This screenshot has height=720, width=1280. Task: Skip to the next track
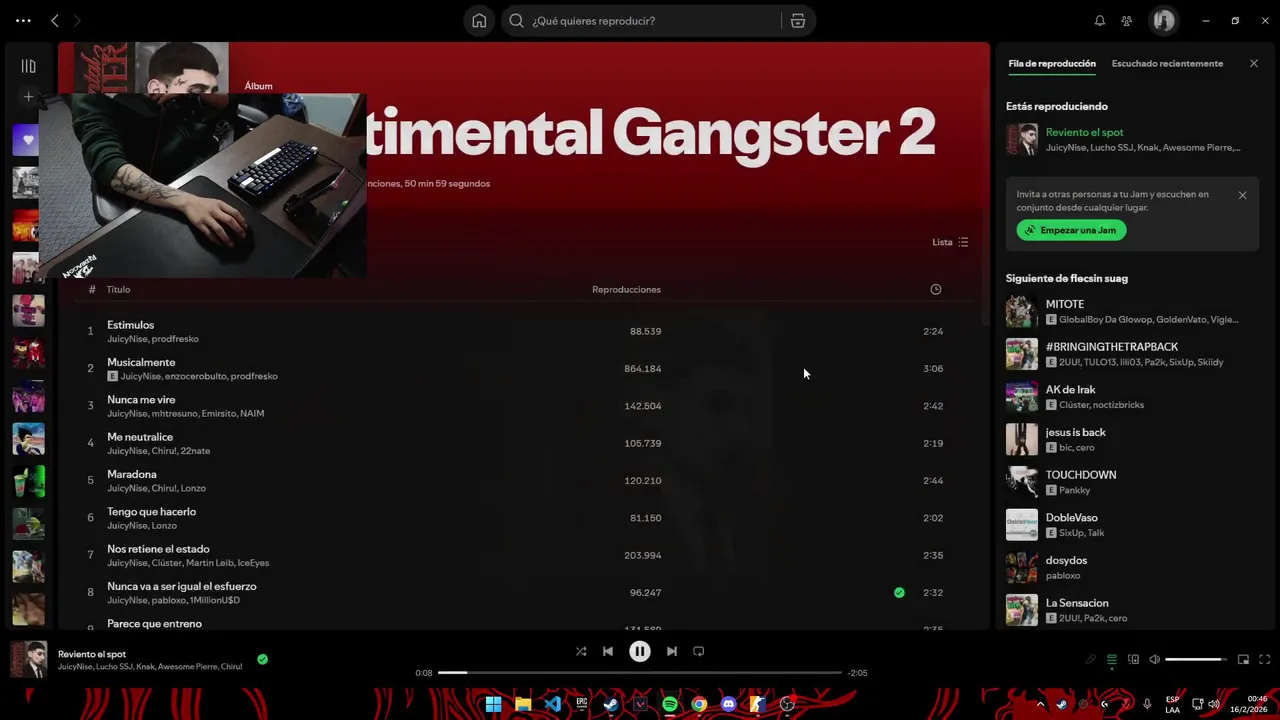[x=672, y=651]
